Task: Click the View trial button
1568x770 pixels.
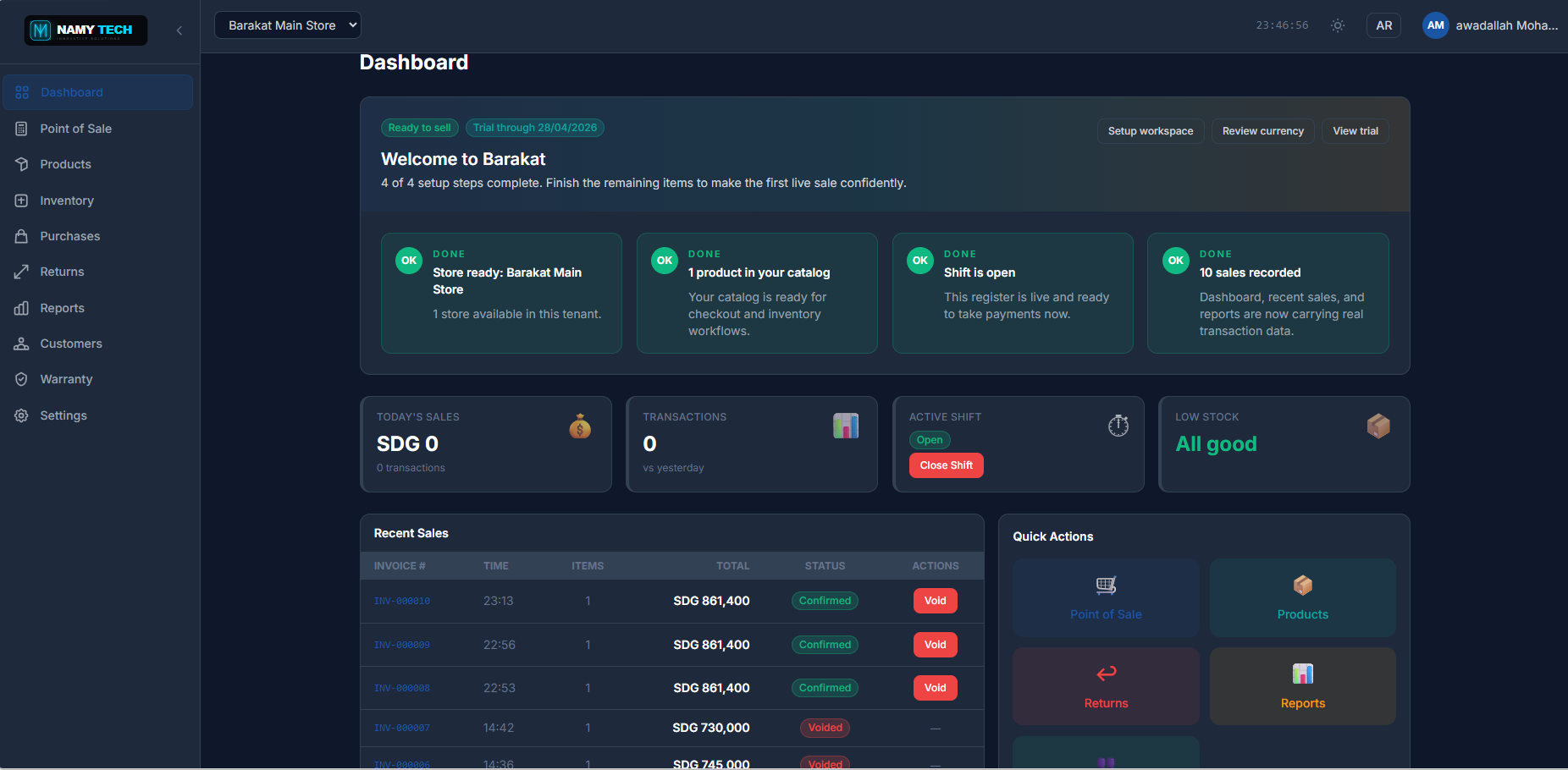Action: (x=1355, y=131)
